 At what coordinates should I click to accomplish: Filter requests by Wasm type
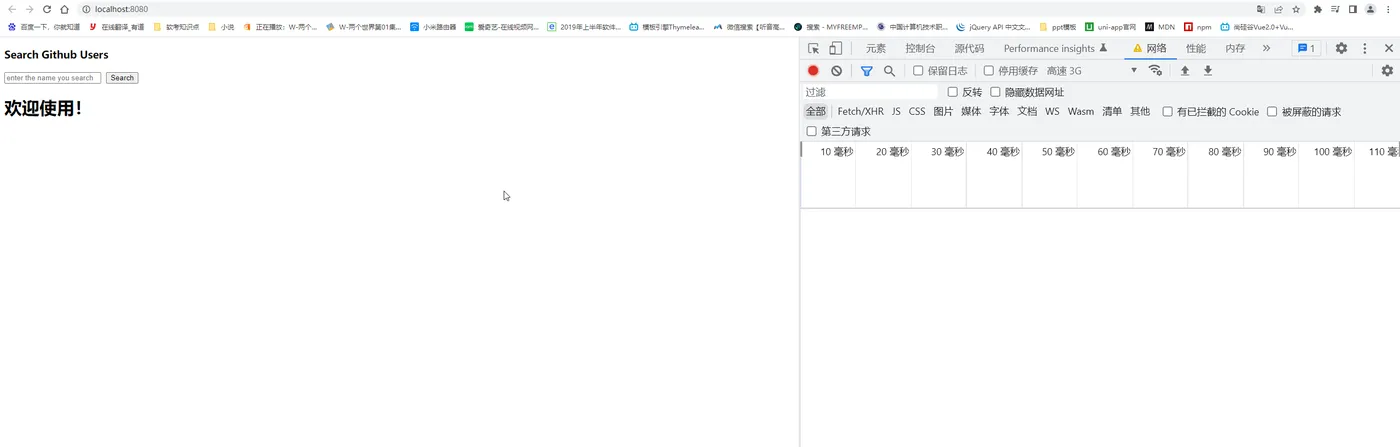click(1081, 112)
